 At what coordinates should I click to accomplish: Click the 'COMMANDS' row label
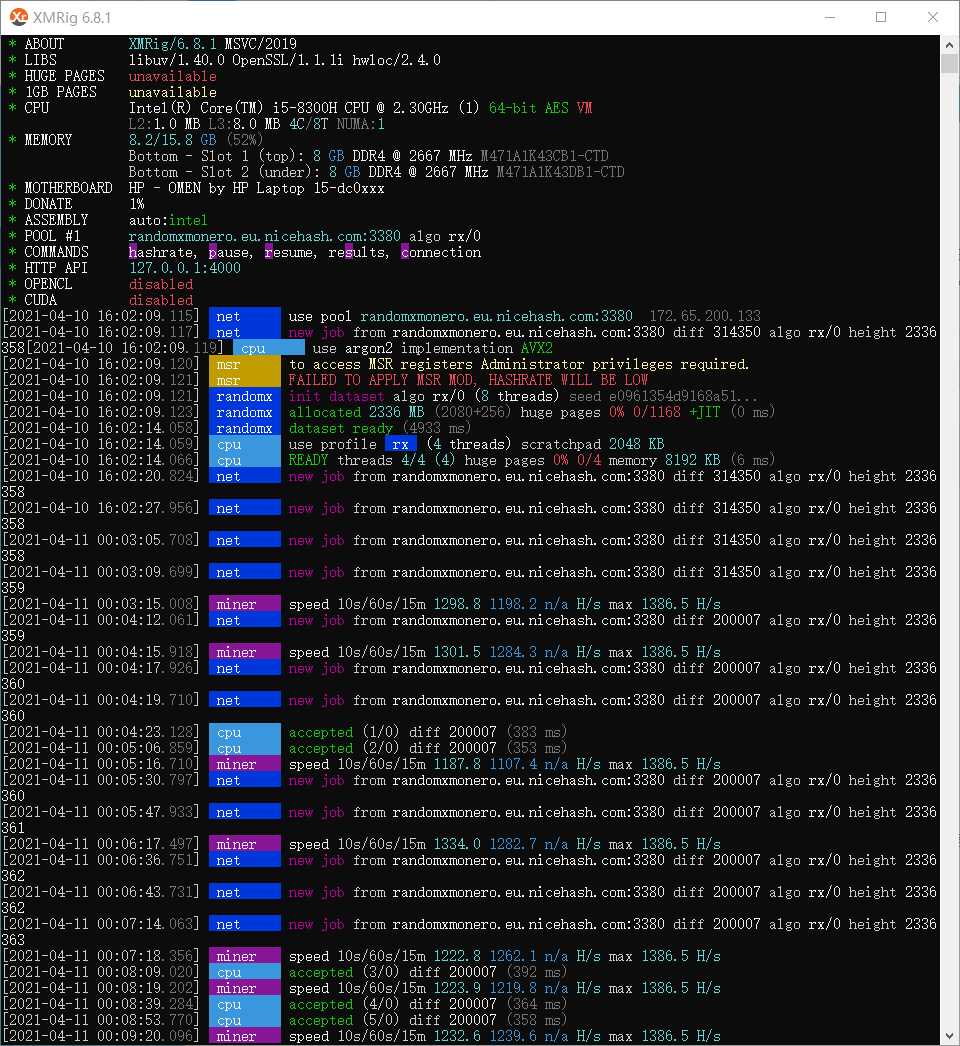click(x=56, y=252)
